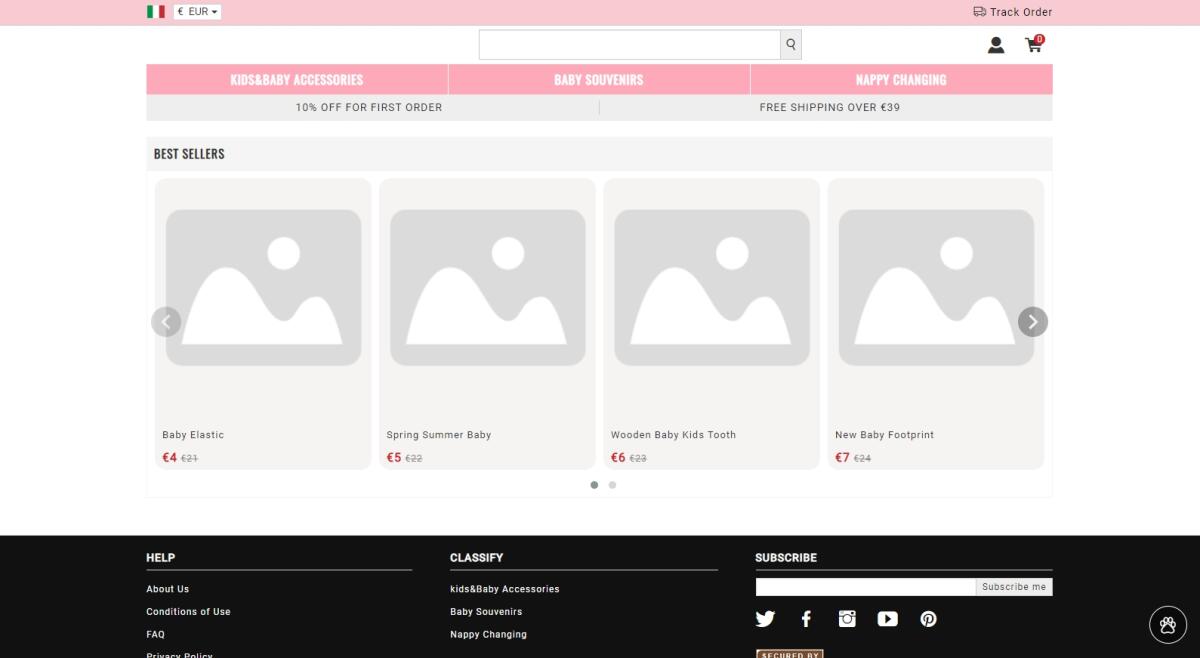Select the NAPPY CHANGING menu item
Image resolution: width=1200 pixels, height=658 pixels.
coord(899,79)
